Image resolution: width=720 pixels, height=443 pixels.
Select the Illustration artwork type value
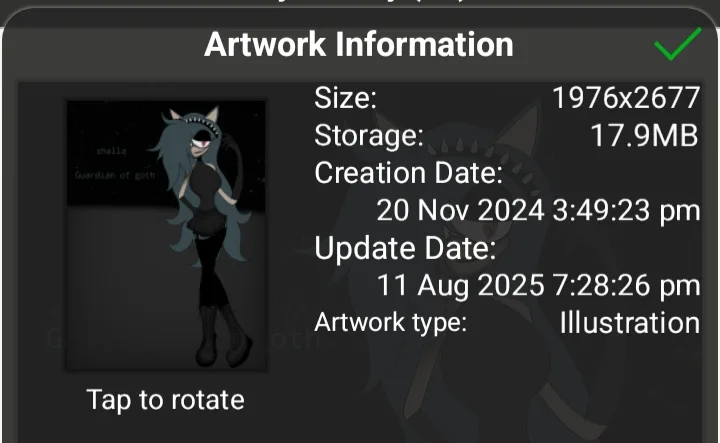point(630,323)
